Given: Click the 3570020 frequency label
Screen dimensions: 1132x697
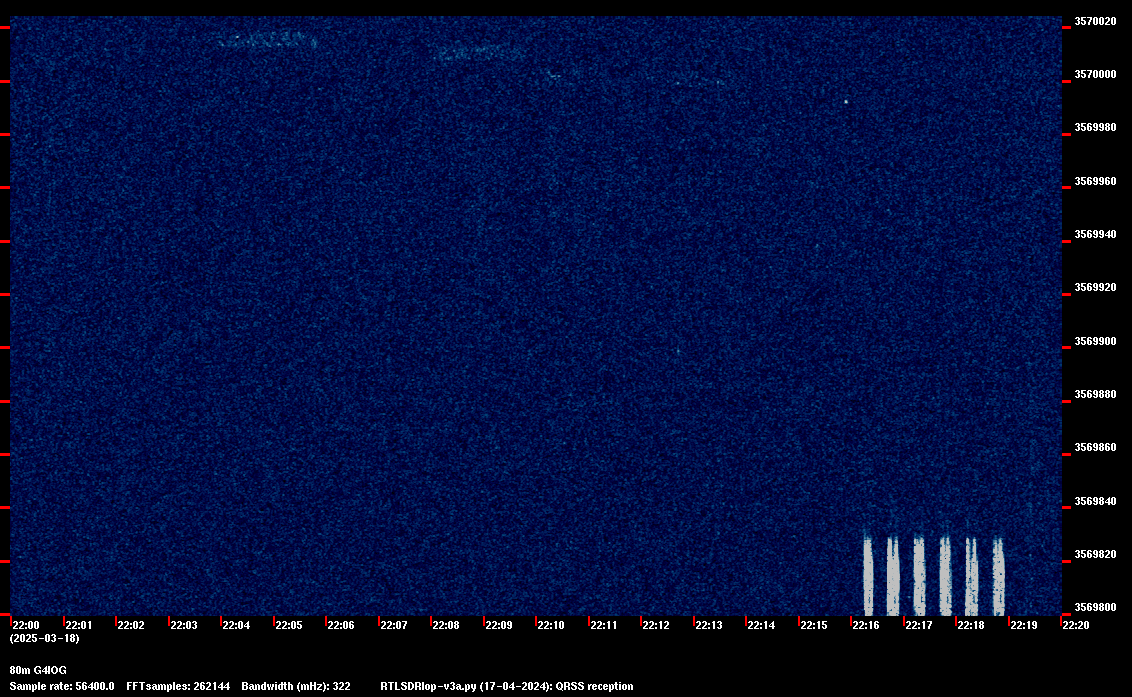Looking at the screenshot, I should click(1095, 22).
